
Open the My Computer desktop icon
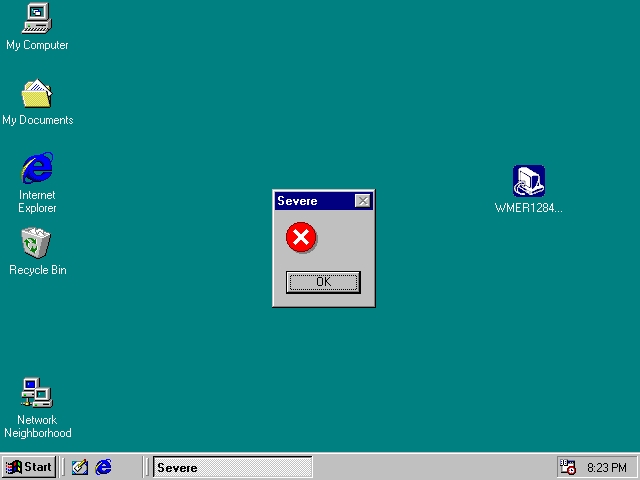click(37, 19)
